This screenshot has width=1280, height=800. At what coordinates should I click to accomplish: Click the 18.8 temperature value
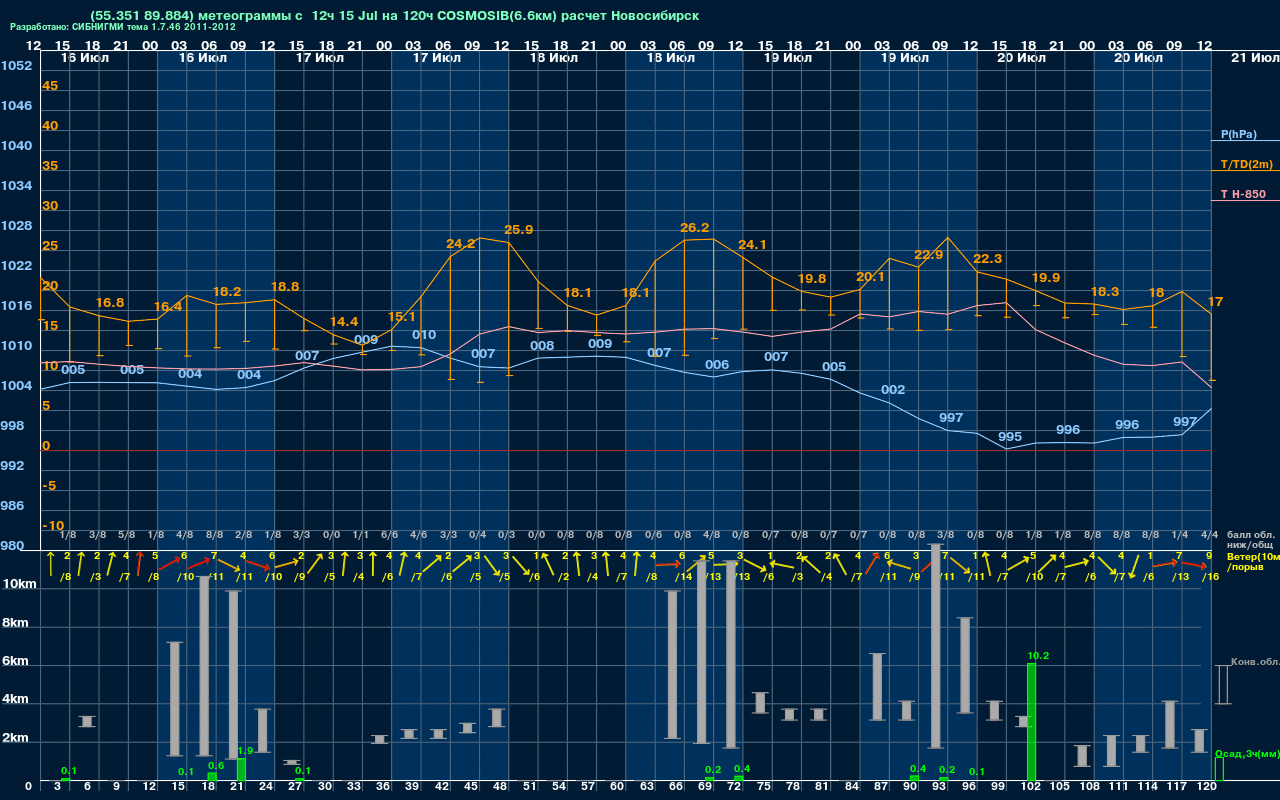(285, 287)
